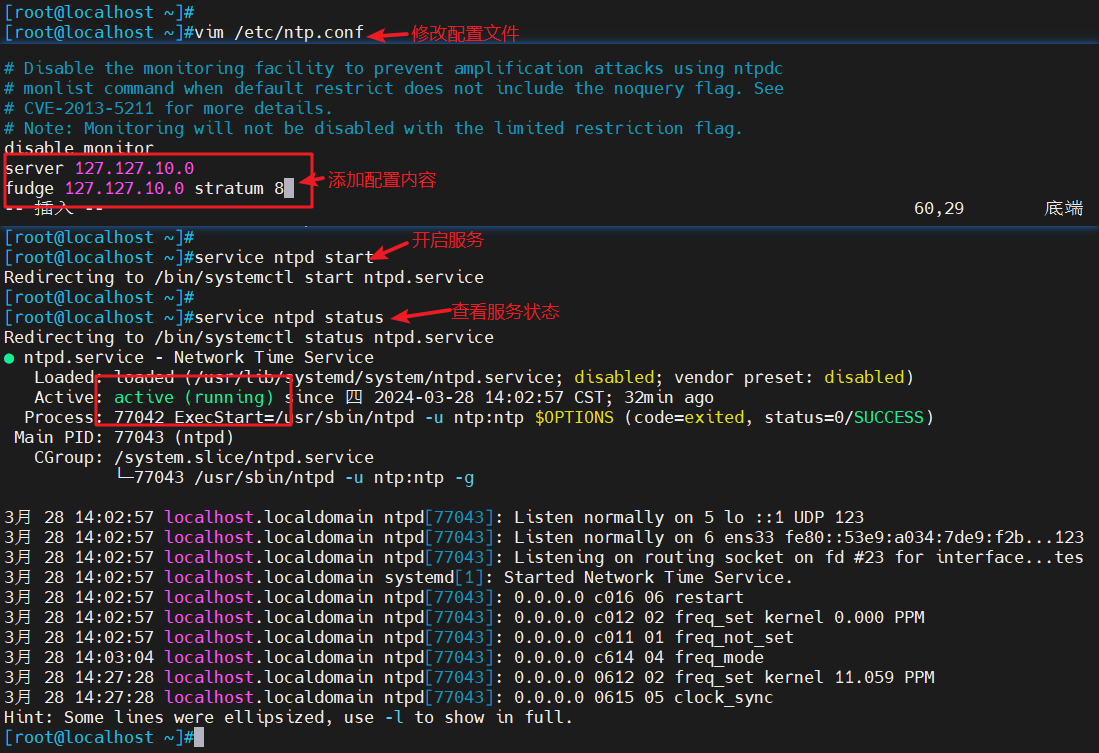The width and height of the screenshot is (1099, 753).
Task: Click the 'vim /etc/ntp.conf' command text
Action: (x=280, y=32)
